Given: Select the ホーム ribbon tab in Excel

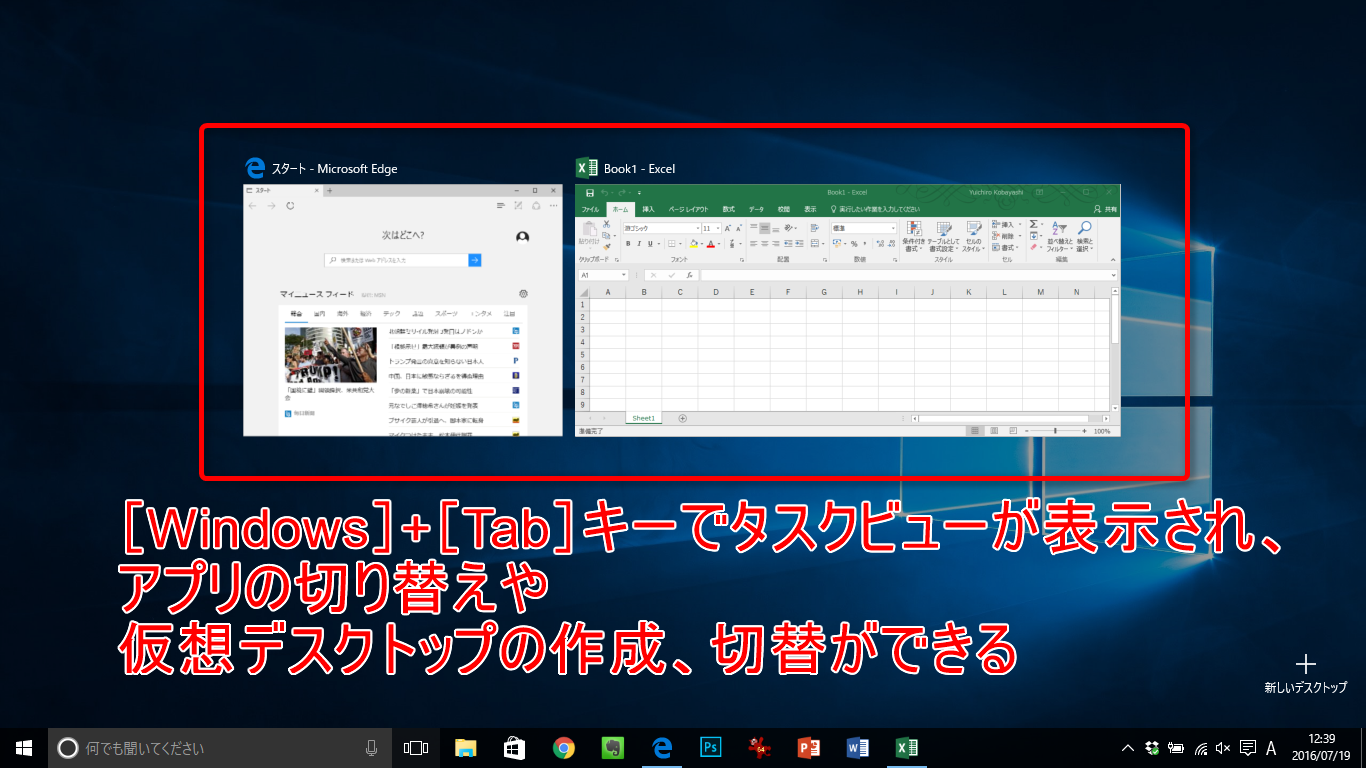Looking at the screenshot, I should 620,209.
